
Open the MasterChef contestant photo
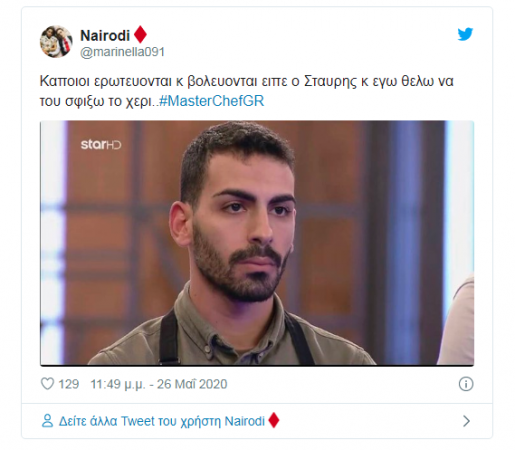257,243
